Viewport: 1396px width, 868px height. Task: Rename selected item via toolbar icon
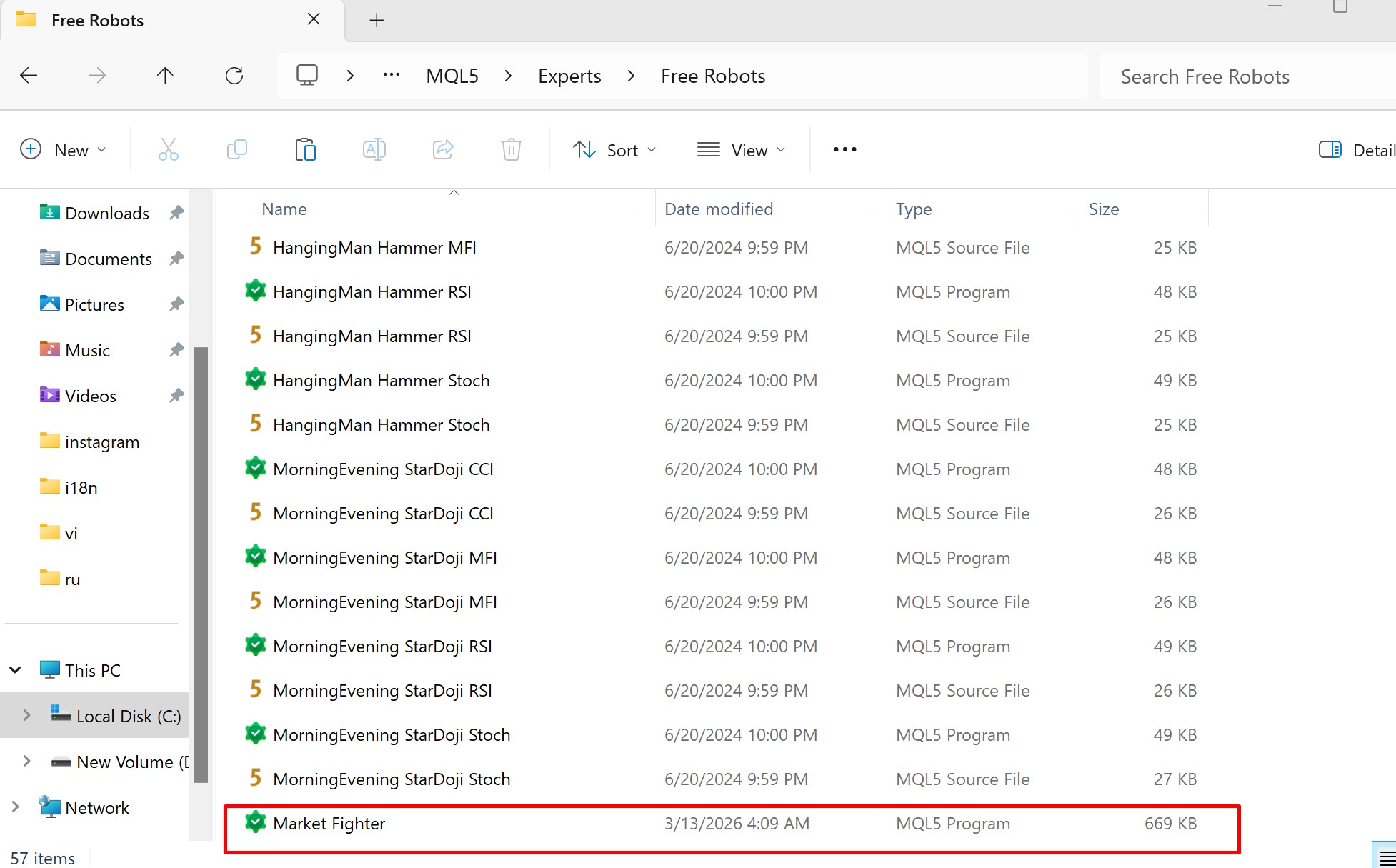pos(374,149)
